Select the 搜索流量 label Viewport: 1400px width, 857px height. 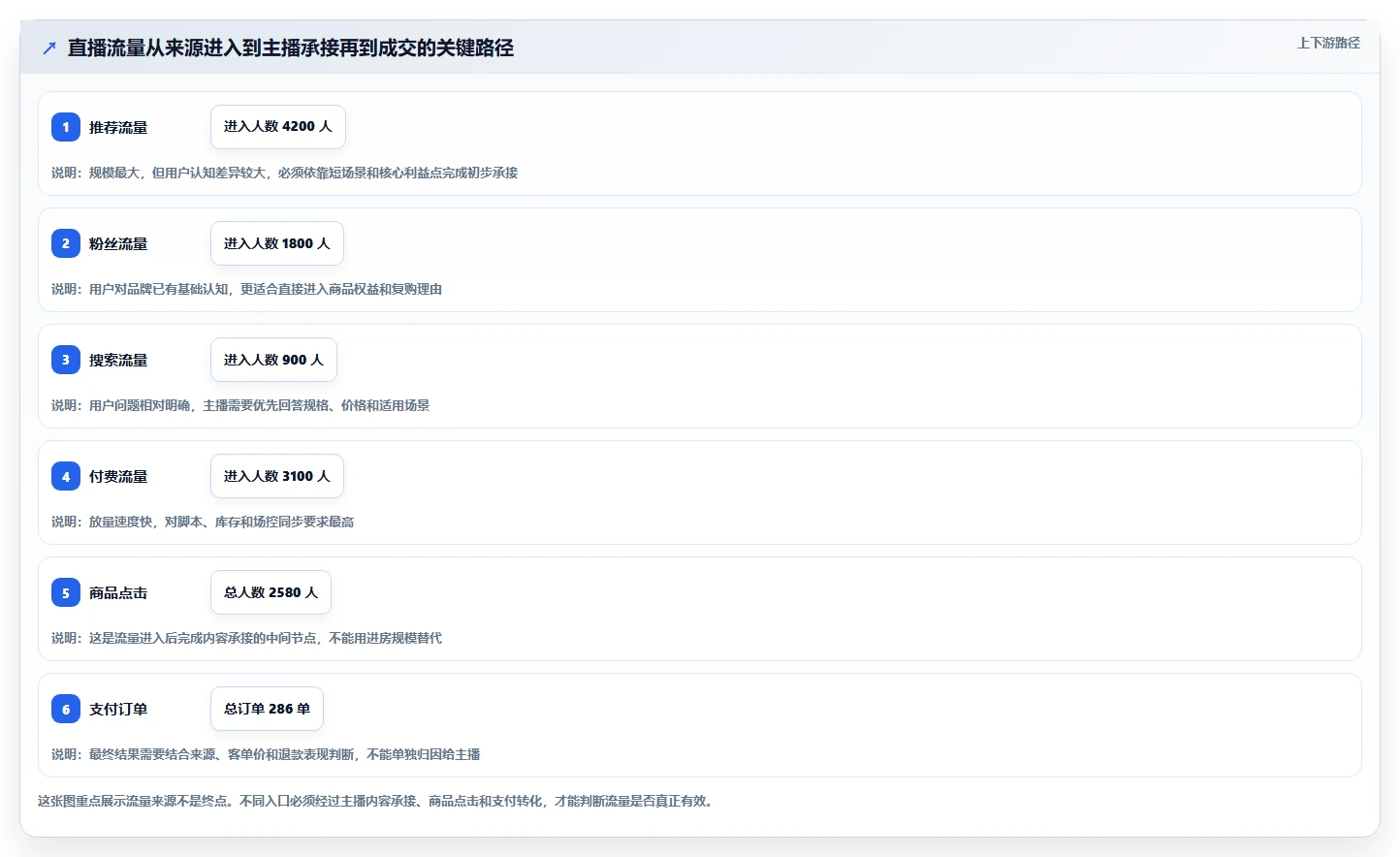coord(118,360)
